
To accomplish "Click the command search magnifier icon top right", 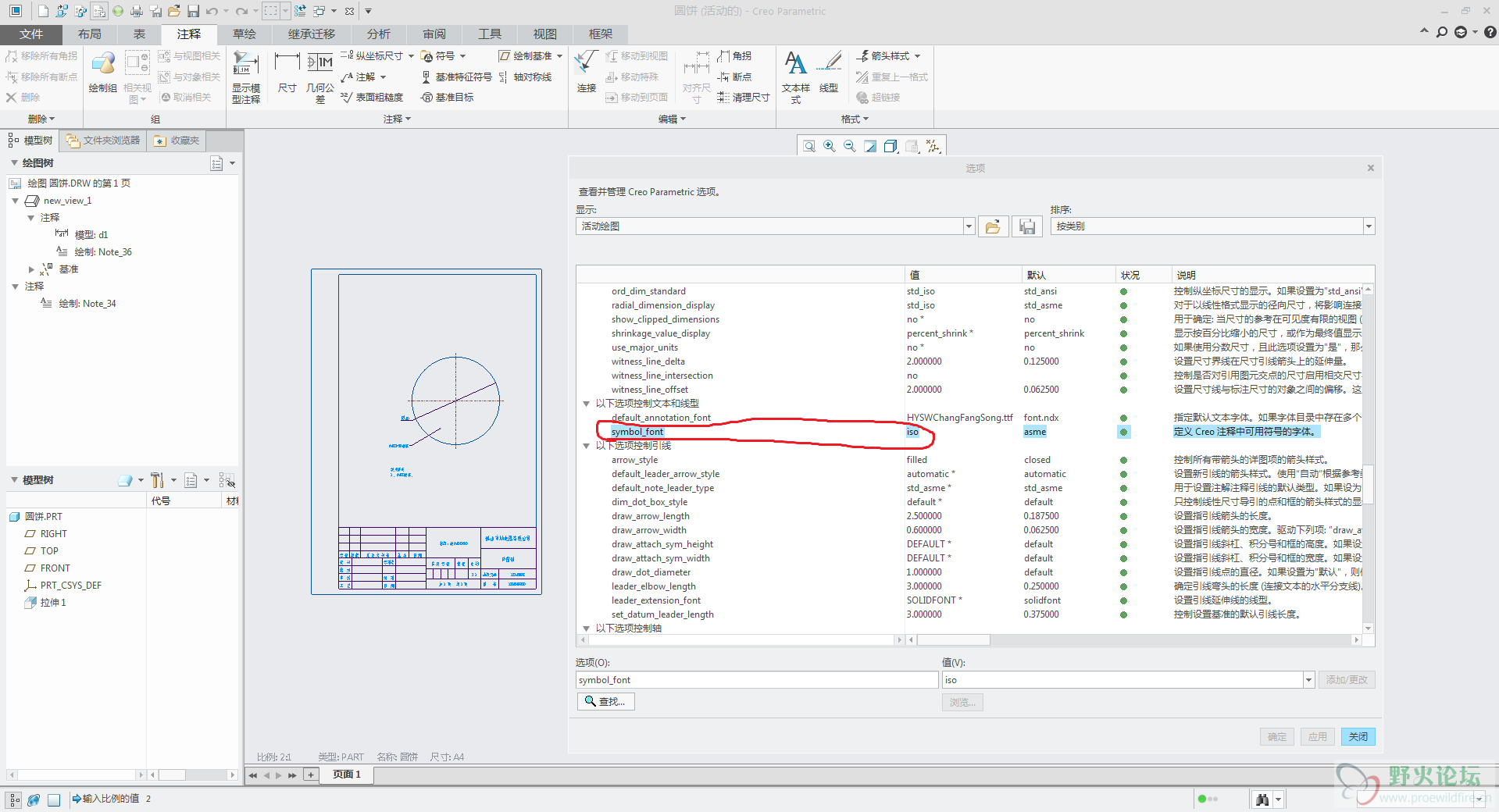I will [1442, 32].
